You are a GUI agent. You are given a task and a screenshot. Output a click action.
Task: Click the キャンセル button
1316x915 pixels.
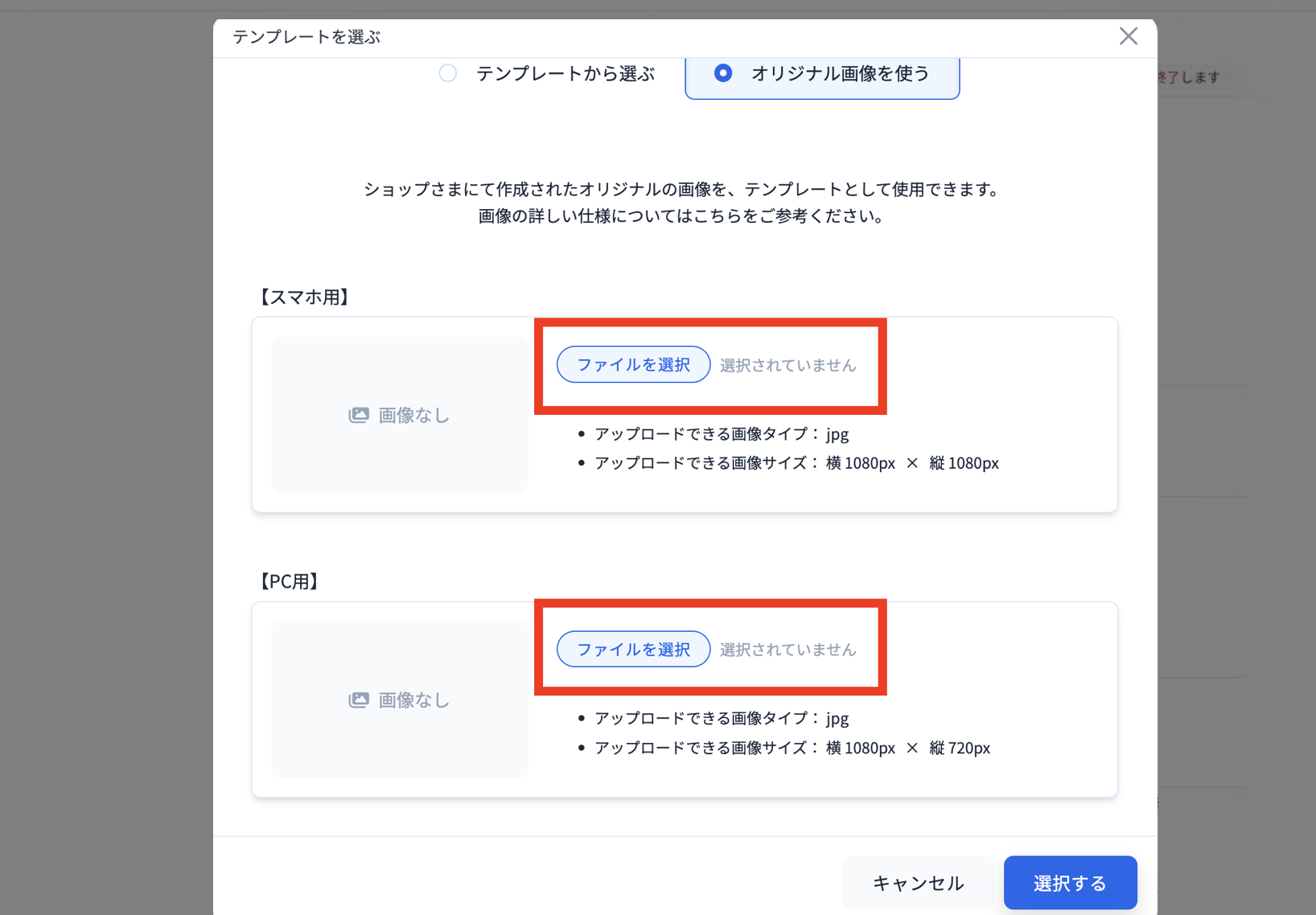click(918, 883)
